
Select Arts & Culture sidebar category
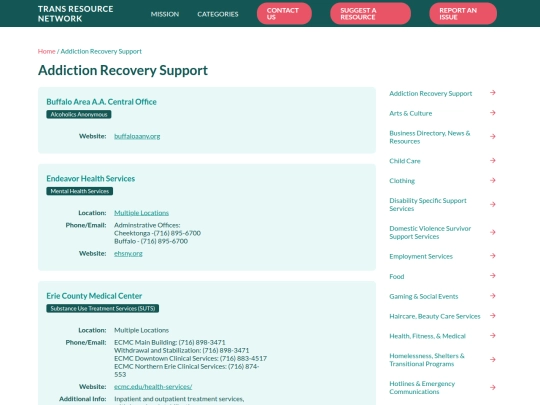point(411,113)
